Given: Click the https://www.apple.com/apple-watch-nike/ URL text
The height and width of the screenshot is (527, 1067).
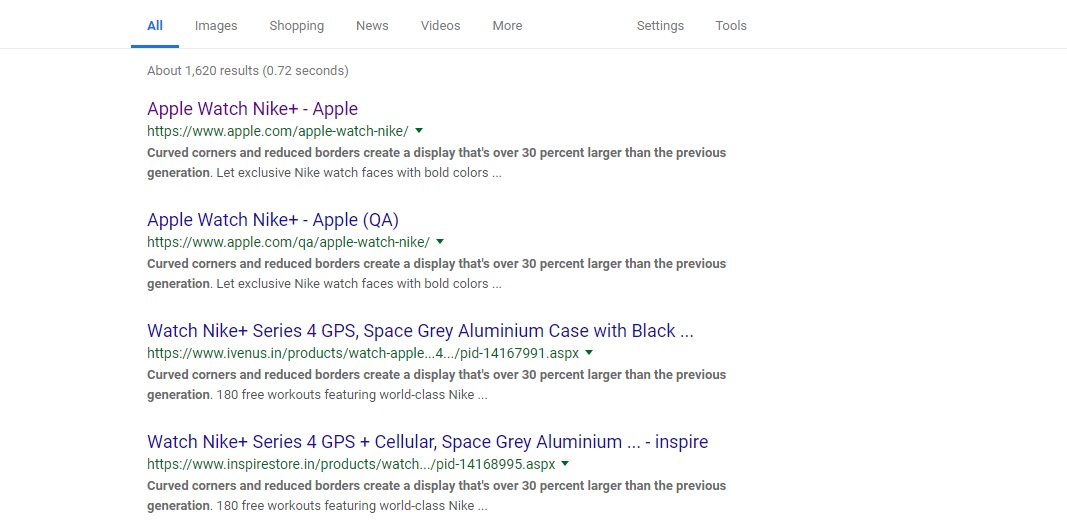Looking at the screenshot, I should (278, 131).
